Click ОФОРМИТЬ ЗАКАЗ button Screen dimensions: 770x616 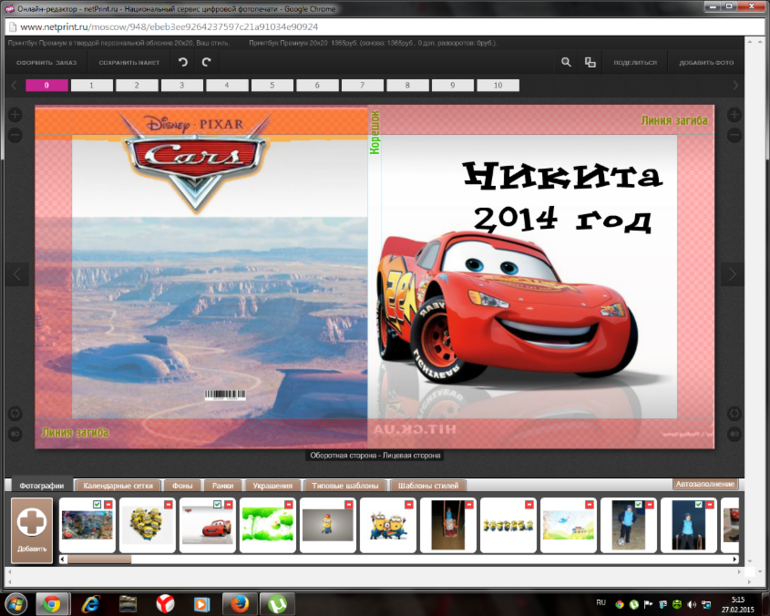pyautogui.click(x=46, y=62)
